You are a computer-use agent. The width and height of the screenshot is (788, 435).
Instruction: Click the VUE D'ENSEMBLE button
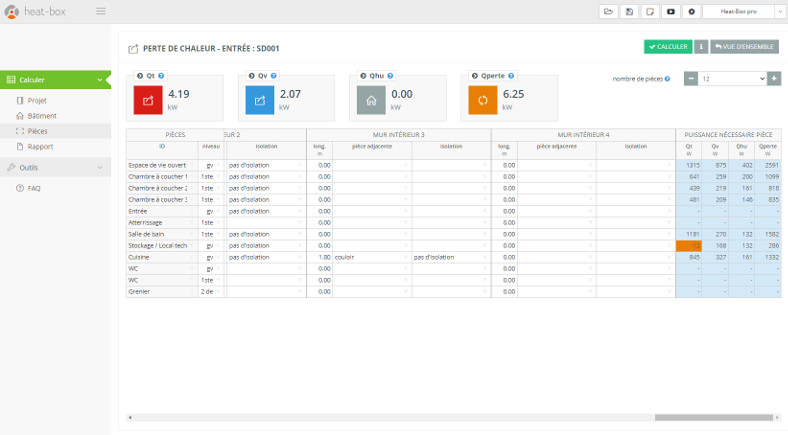pyautogui.click(x=745, y=46)
